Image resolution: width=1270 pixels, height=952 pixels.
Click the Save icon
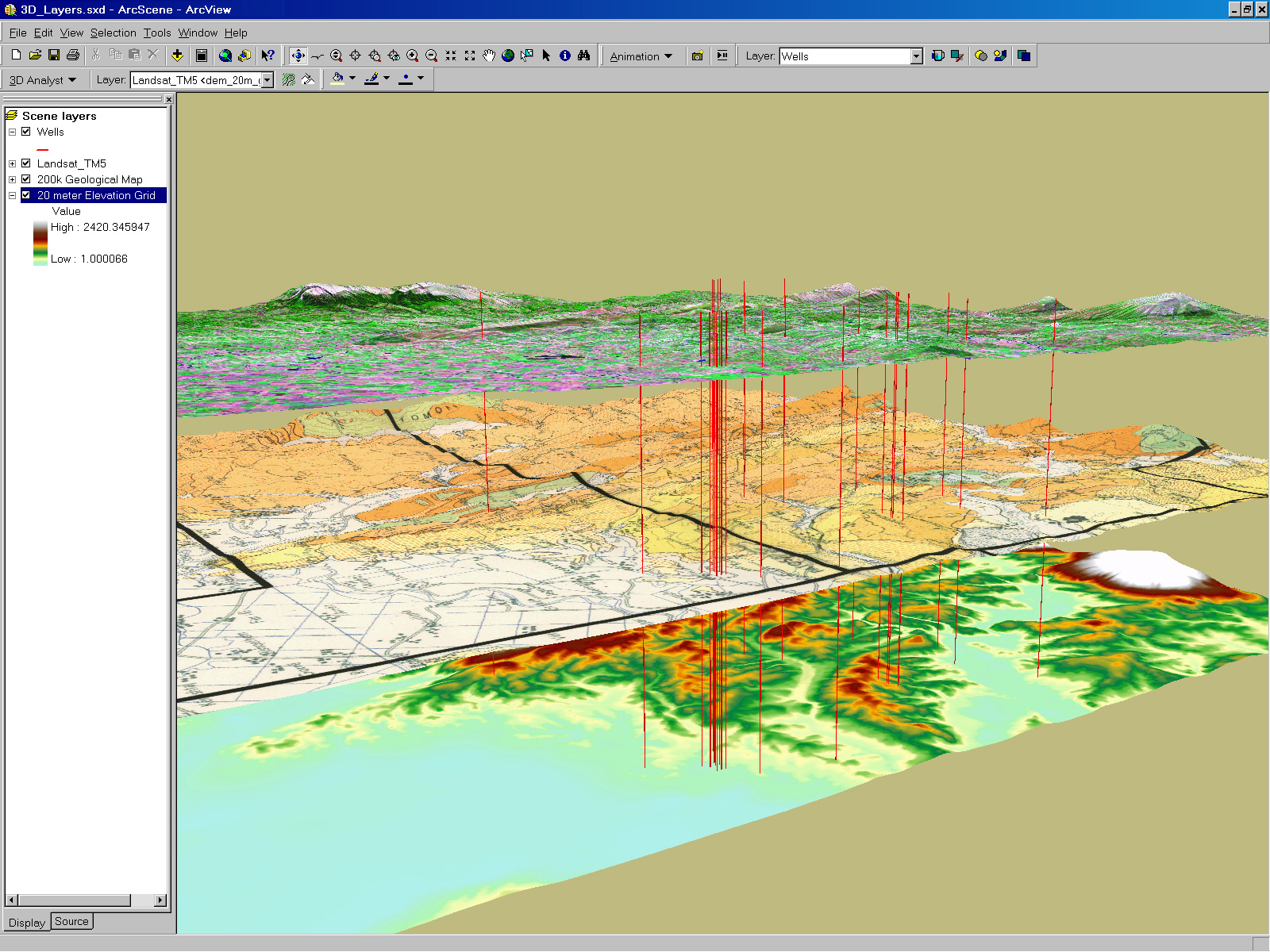click(54, 55)
